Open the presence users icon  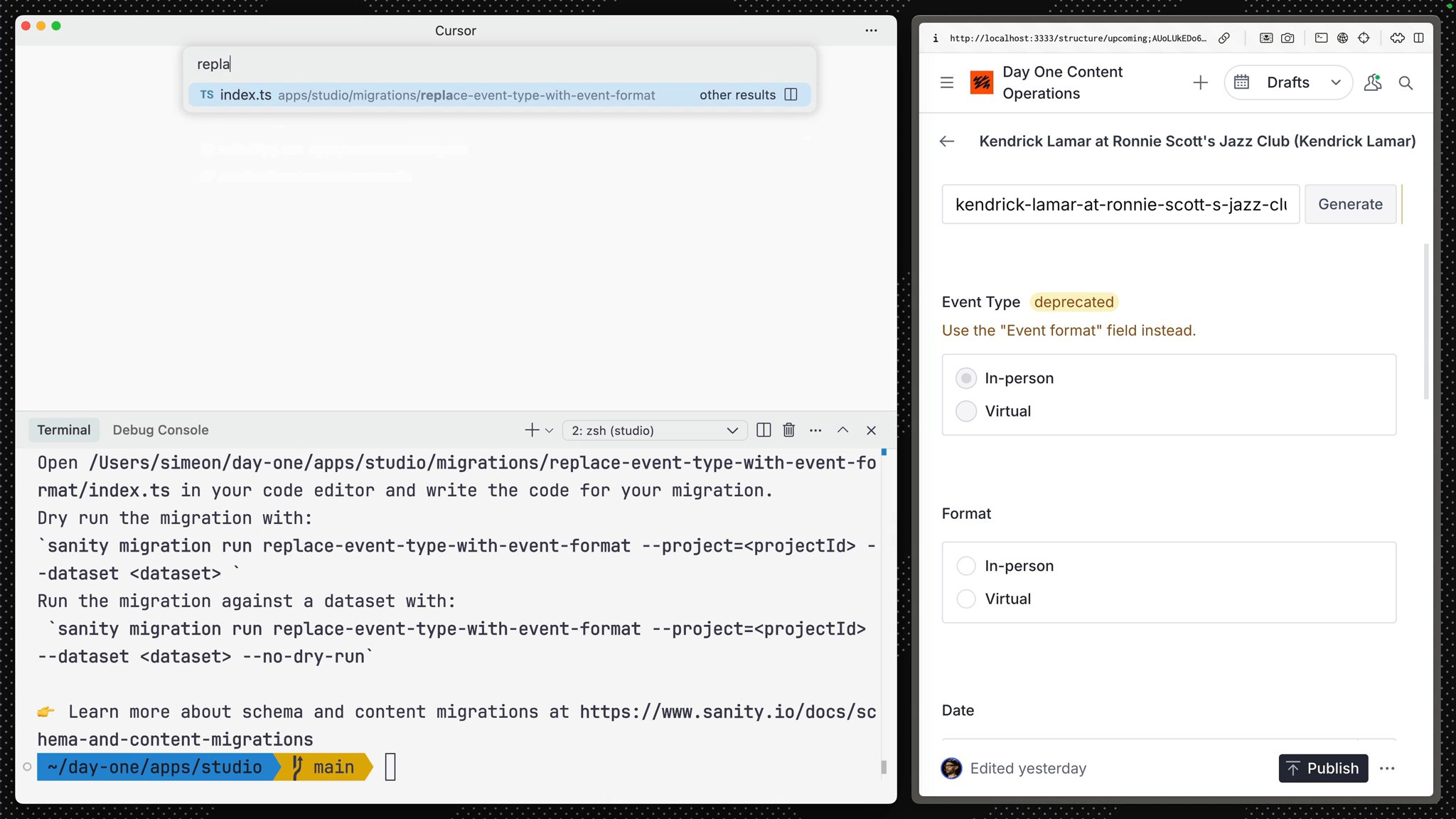(1373, 82)
